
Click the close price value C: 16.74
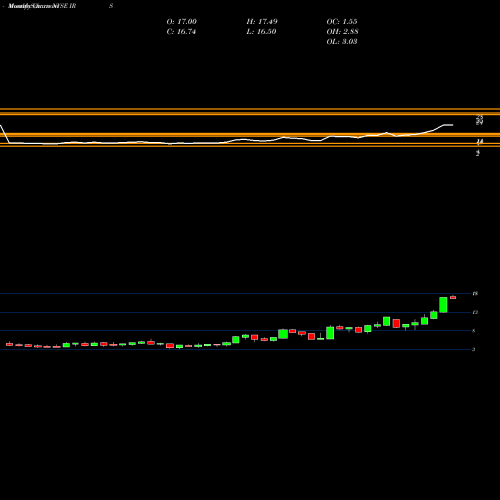point(181,32)
